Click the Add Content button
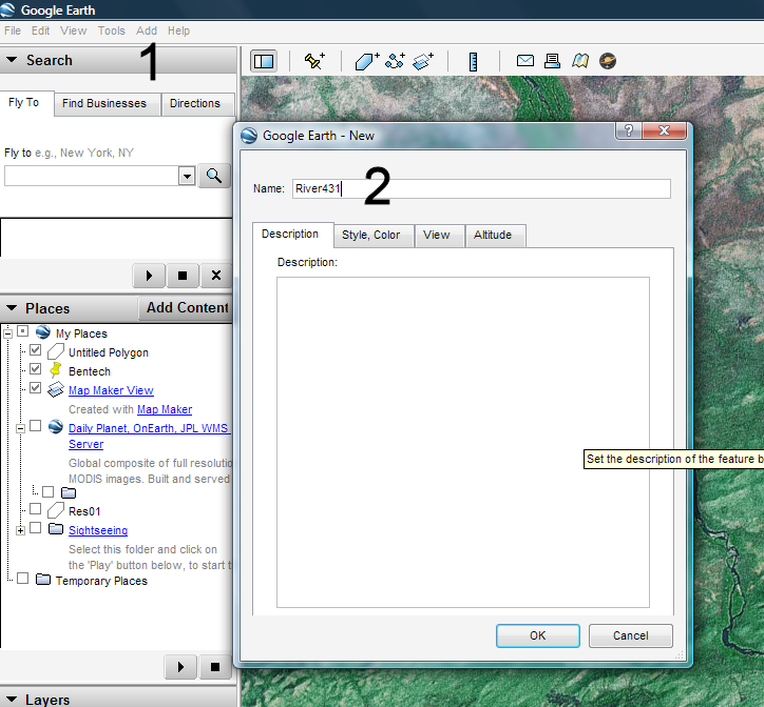 [x=187, y=308]
